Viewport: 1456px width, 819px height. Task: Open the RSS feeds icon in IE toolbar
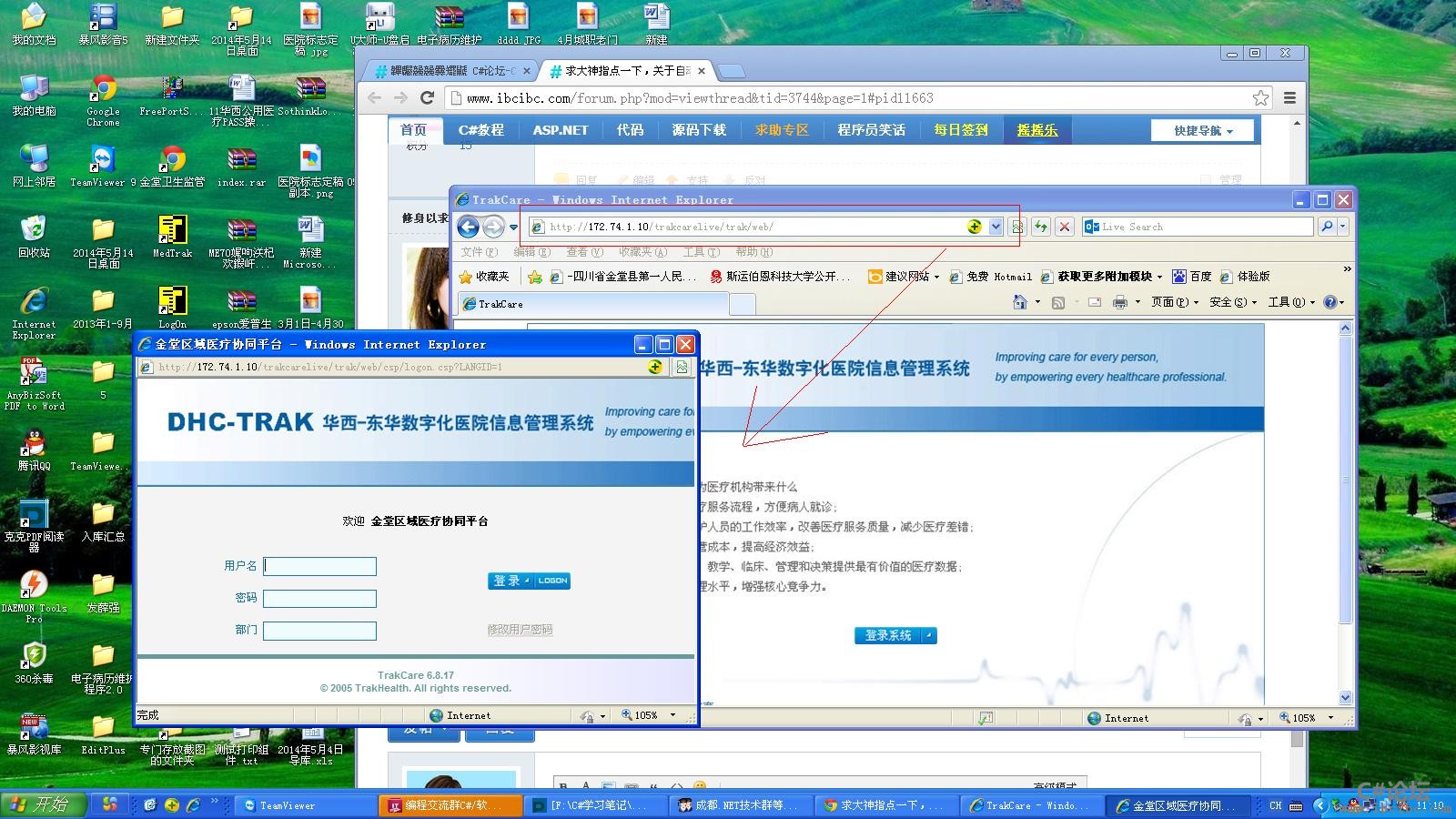tap(1058, 302)
